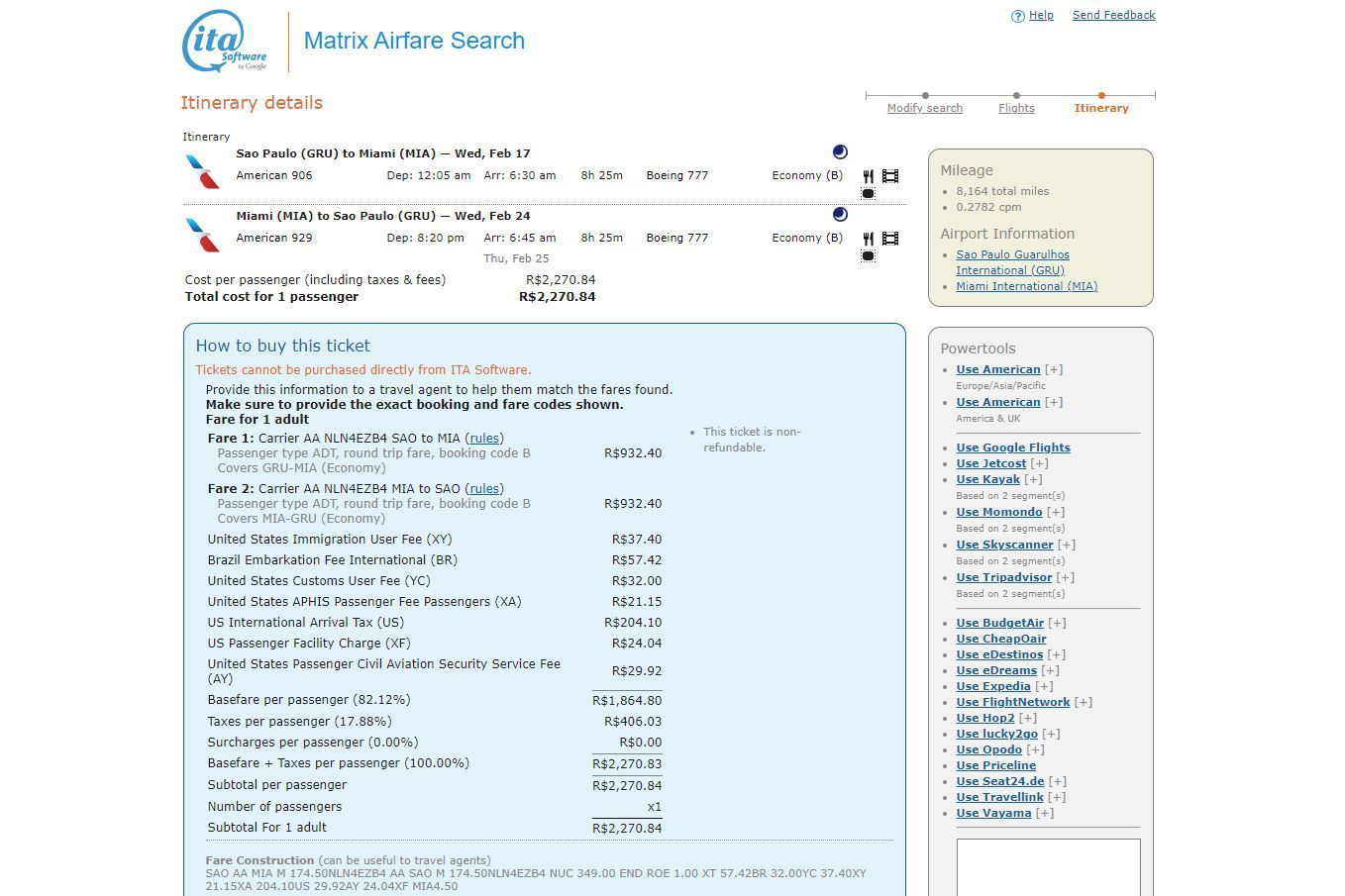This screenshot has width=1345, height=896.
Task: Click entertainment film icon for American 906
Action: tap(890, 176)
